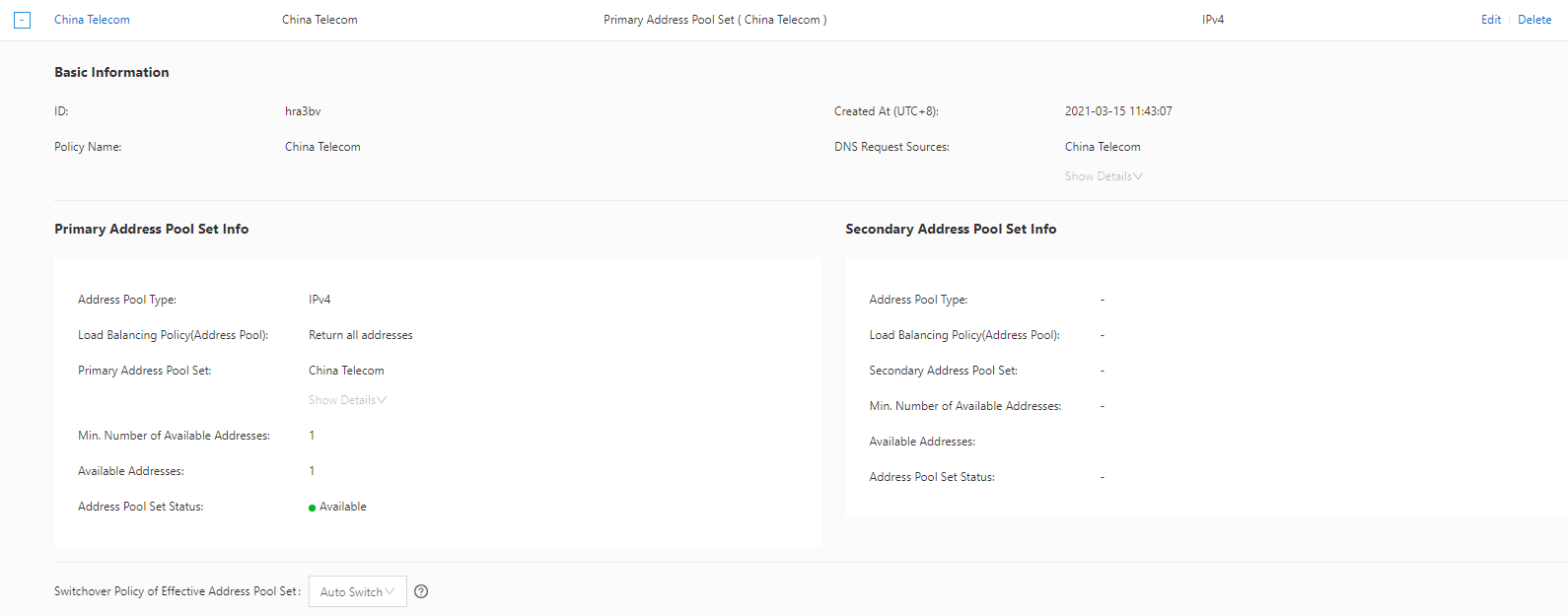Click the Return all addresses policy value
Screen dimensions: 1568x615
tap(360, 335)
